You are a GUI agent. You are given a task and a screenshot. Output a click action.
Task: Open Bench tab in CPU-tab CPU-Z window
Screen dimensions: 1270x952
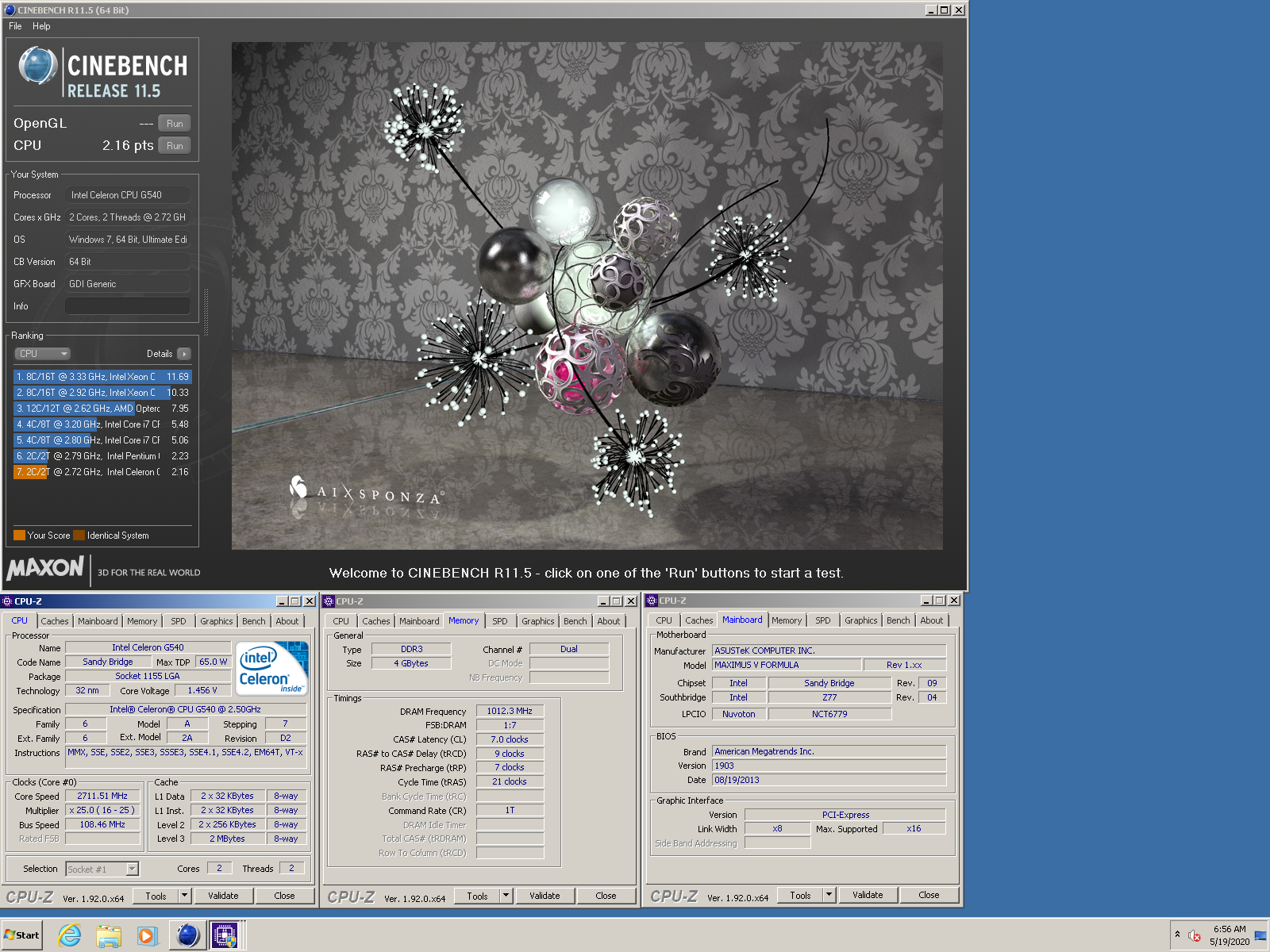[254, 621]
